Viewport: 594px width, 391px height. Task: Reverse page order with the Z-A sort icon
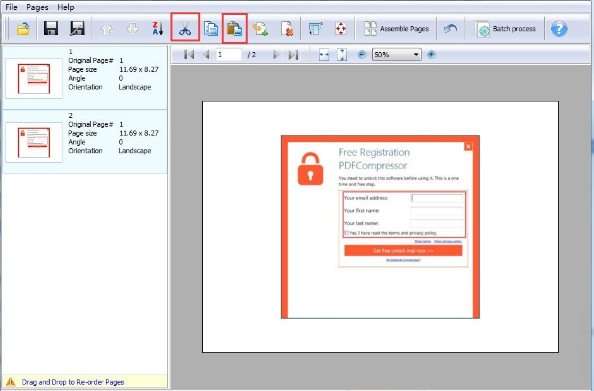[x=158, y=29]
